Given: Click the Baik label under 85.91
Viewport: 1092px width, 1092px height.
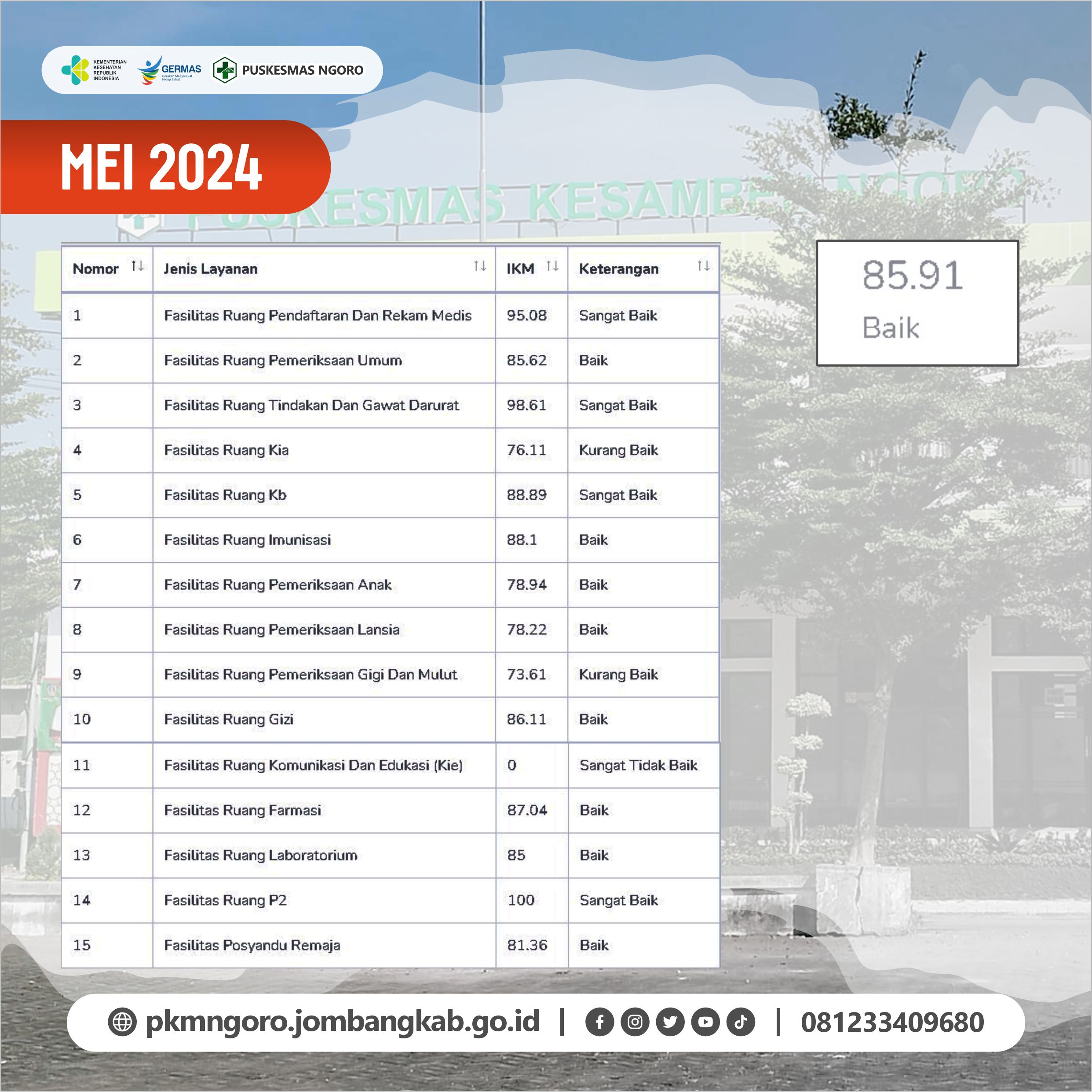Looking at the screenshot, I should click(891, 328).
